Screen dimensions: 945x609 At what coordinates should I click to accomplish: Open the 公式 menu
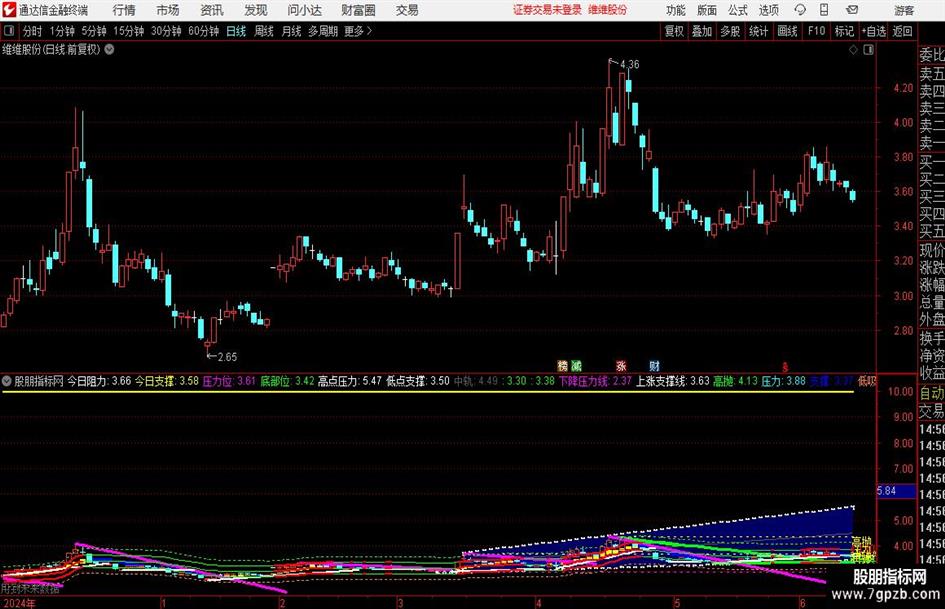point(738,10)
